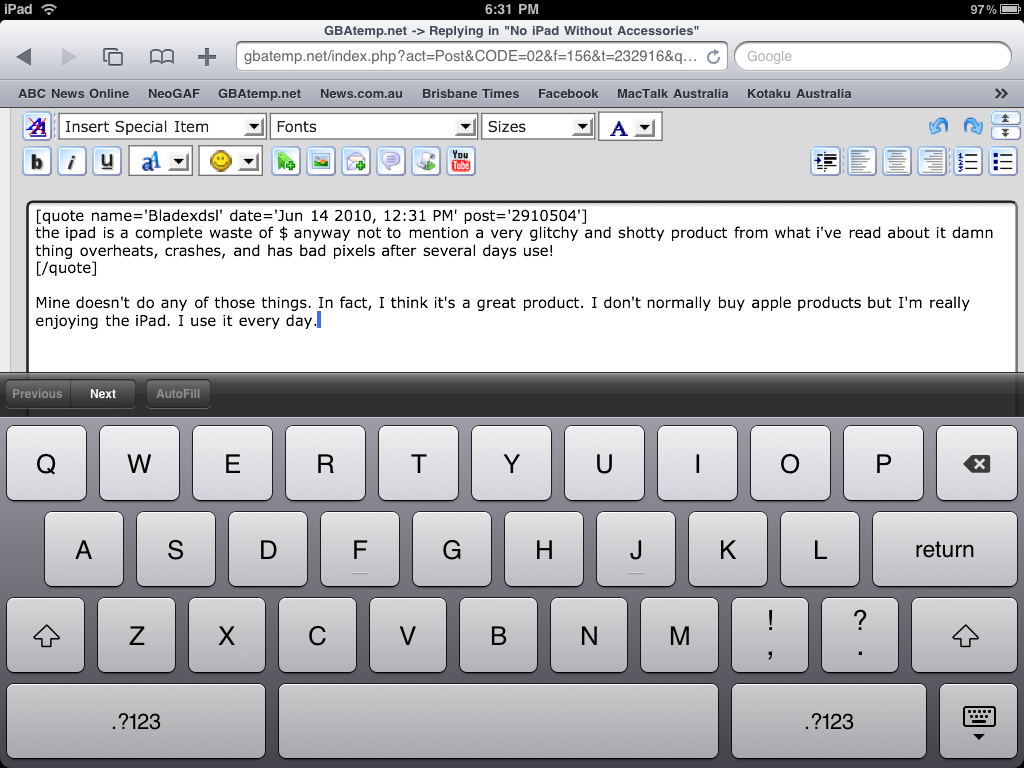Toggle bold text formatting

click(x=37, y=161)
